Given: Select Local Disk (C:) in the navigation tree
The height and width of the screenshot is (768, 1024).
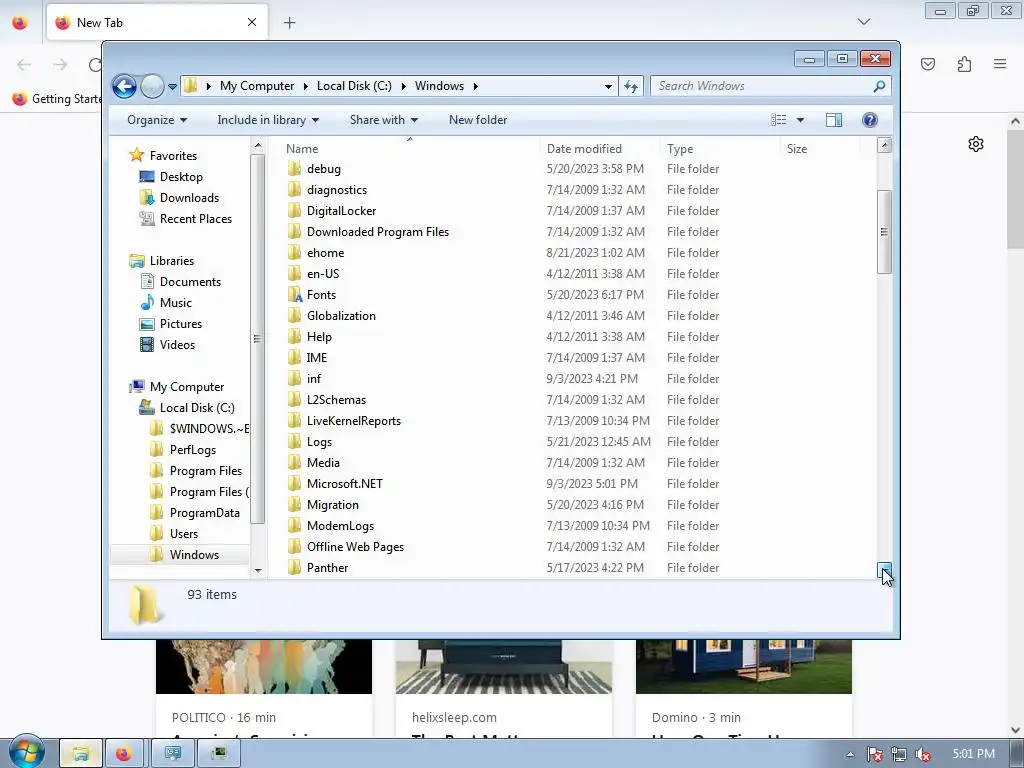Looking at the screenshot, I should [197, 408].
